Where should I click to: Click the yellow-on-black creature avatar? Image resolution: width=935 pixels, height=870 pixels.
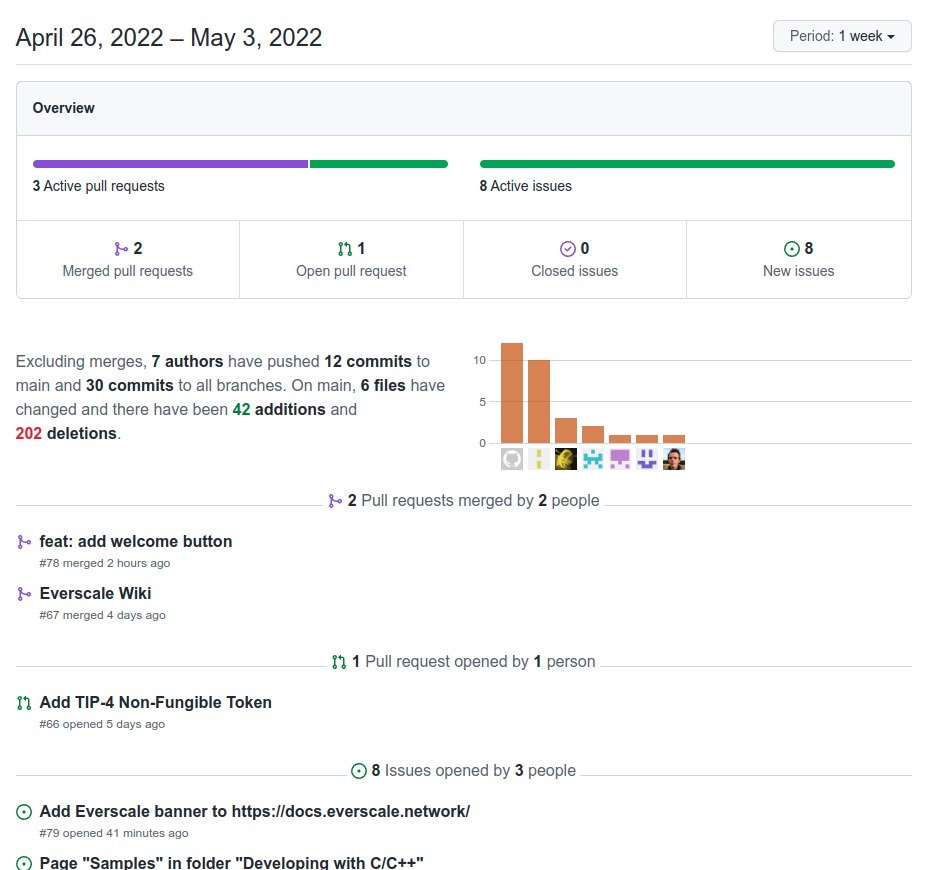pos(566,459)
